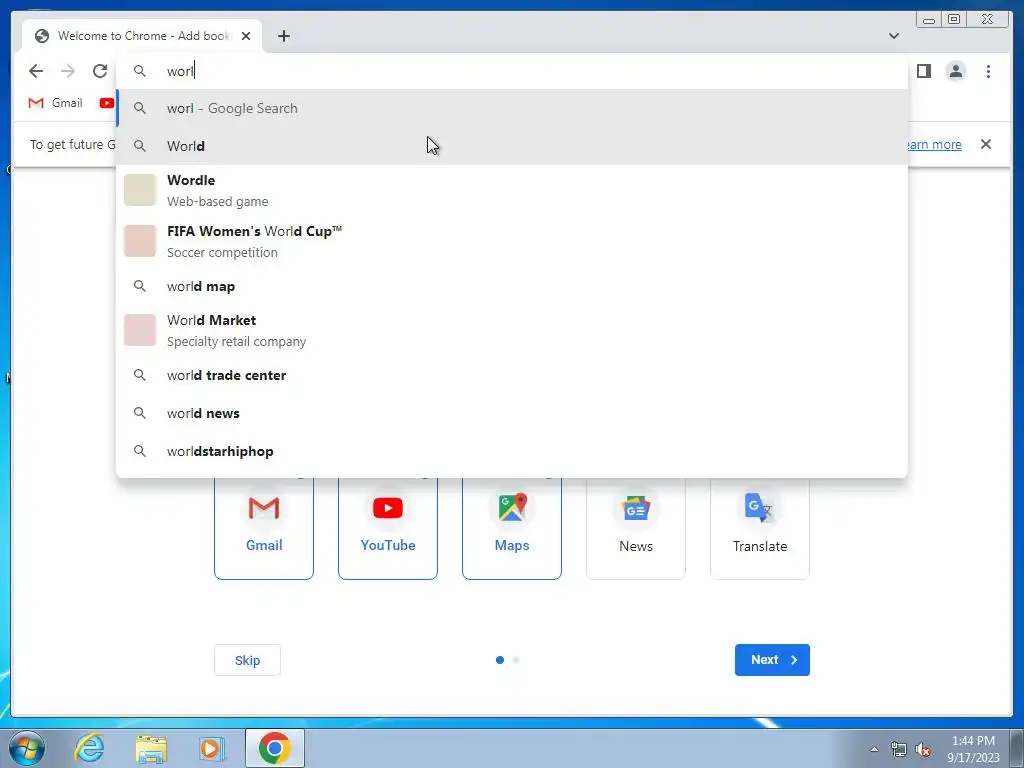
Task: Open the muted volume tray icon
Action: (923, 749)
